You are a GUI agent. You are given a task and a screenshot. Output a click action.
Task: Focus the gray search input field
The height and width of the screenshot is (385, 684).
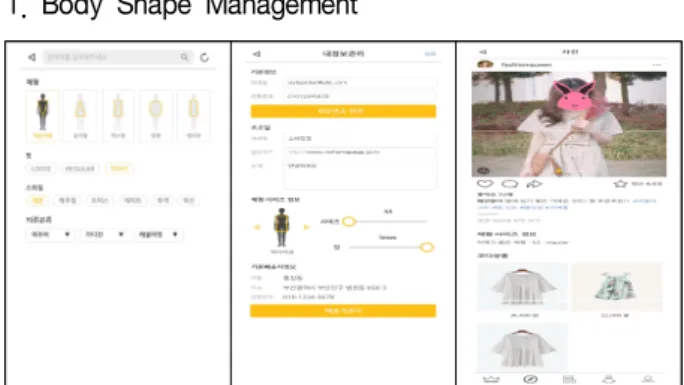[118, 57]
